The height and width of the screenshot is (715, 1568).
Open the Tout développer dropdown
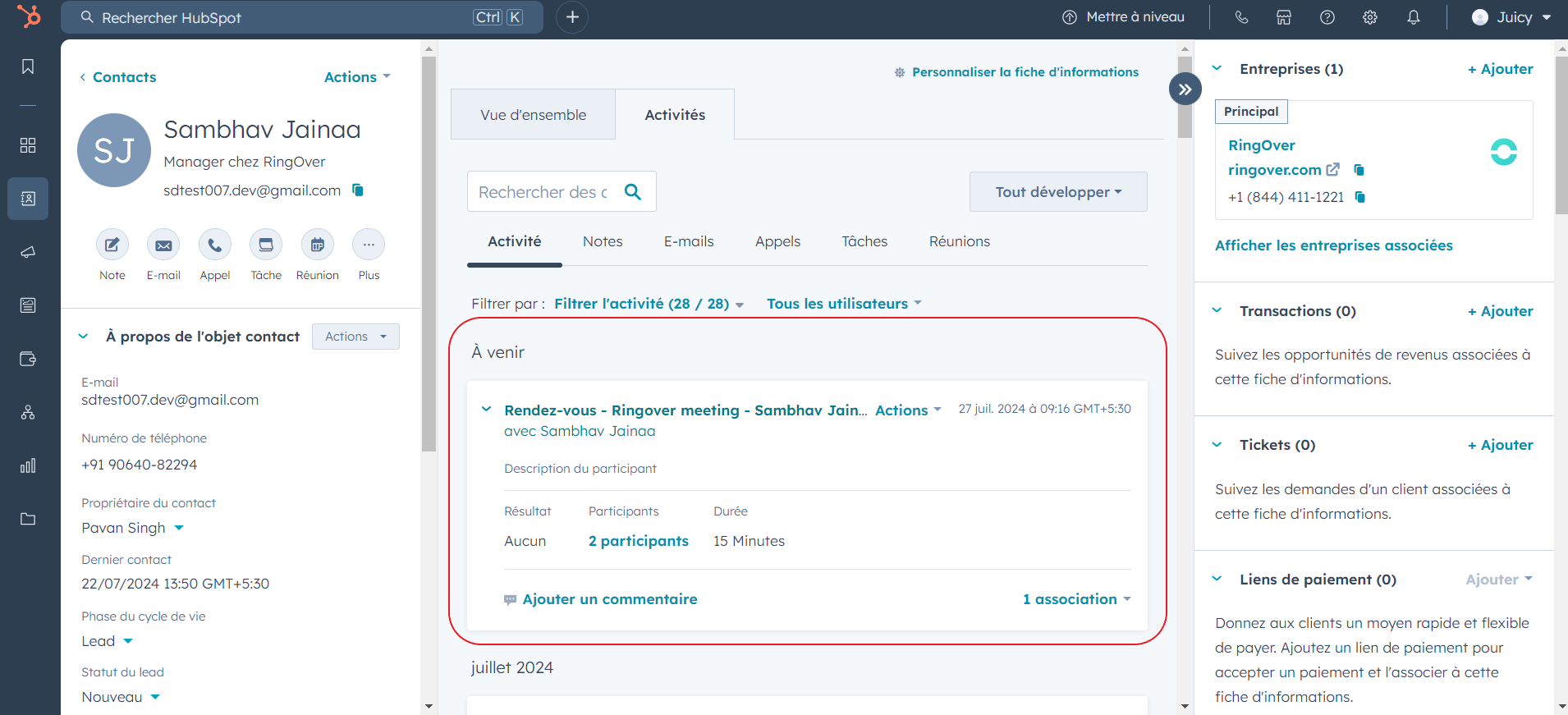click(1058, 192)
